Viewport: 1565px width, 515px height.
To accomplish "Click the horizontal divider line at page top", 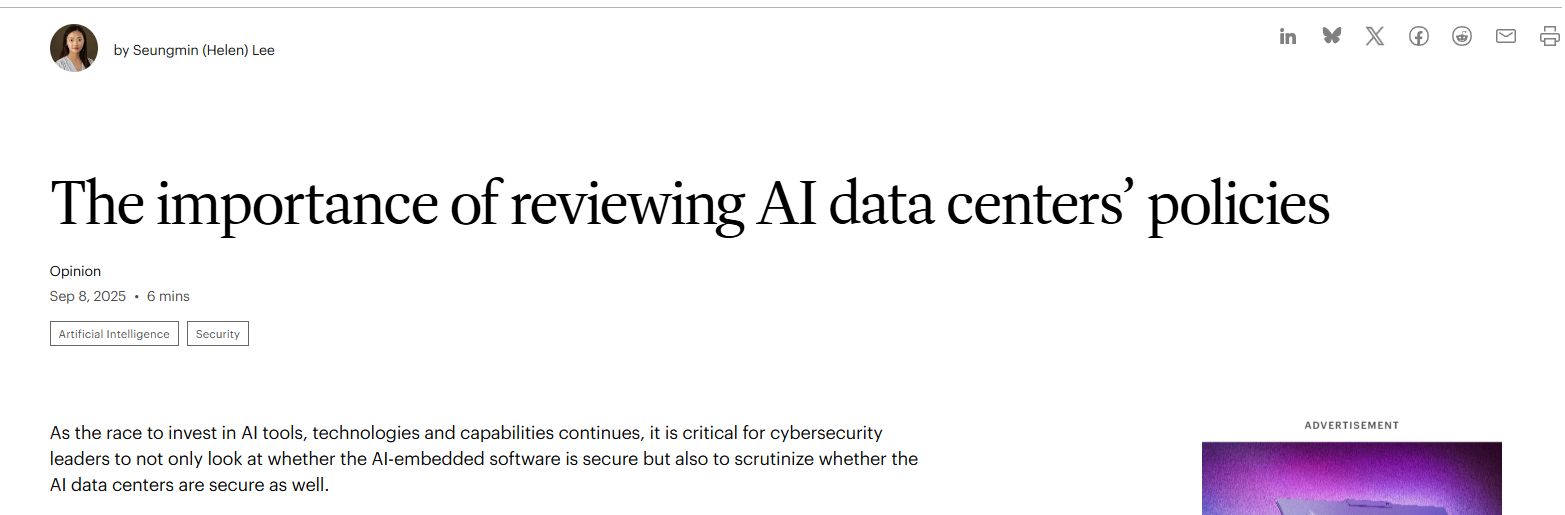I will coord(780,8).
